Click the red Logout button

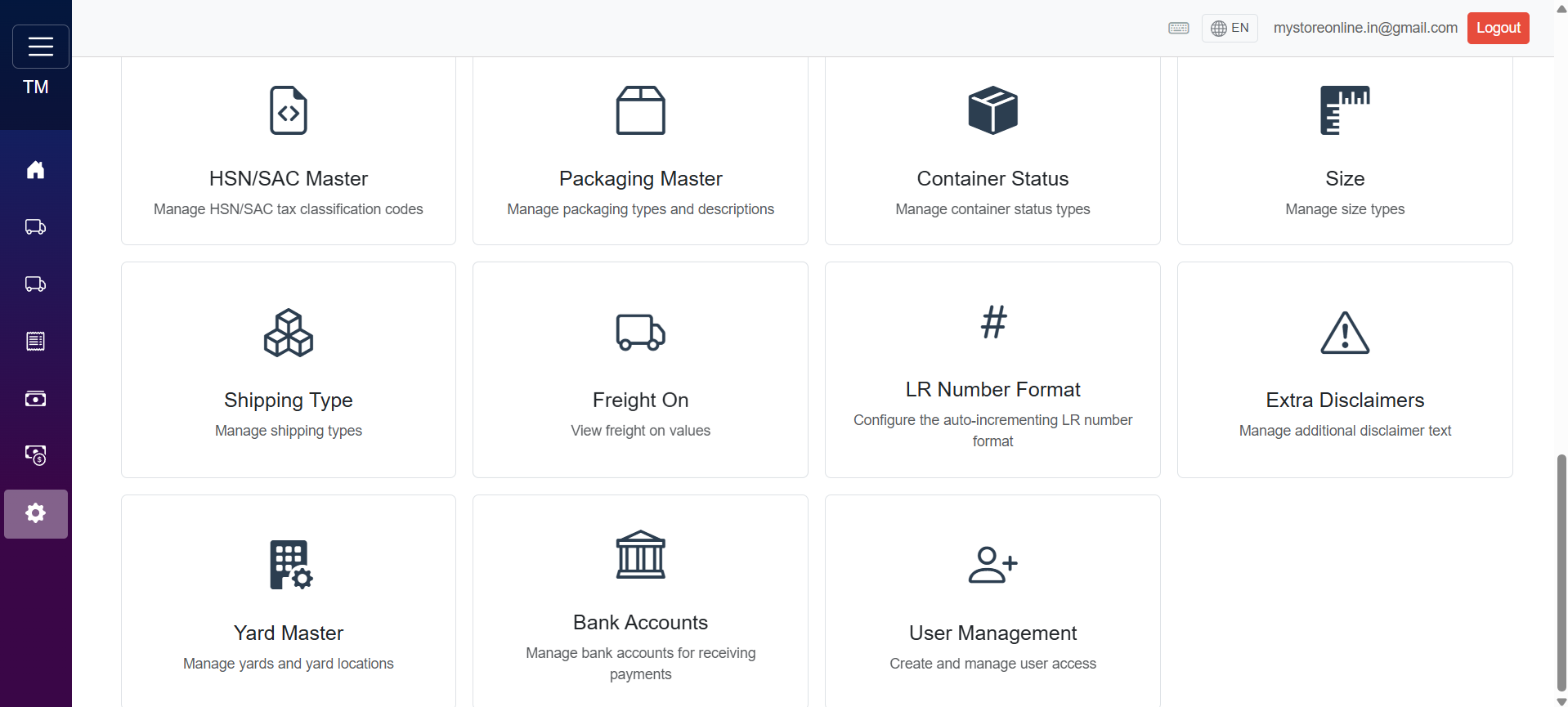click(x=1498, y=28)
